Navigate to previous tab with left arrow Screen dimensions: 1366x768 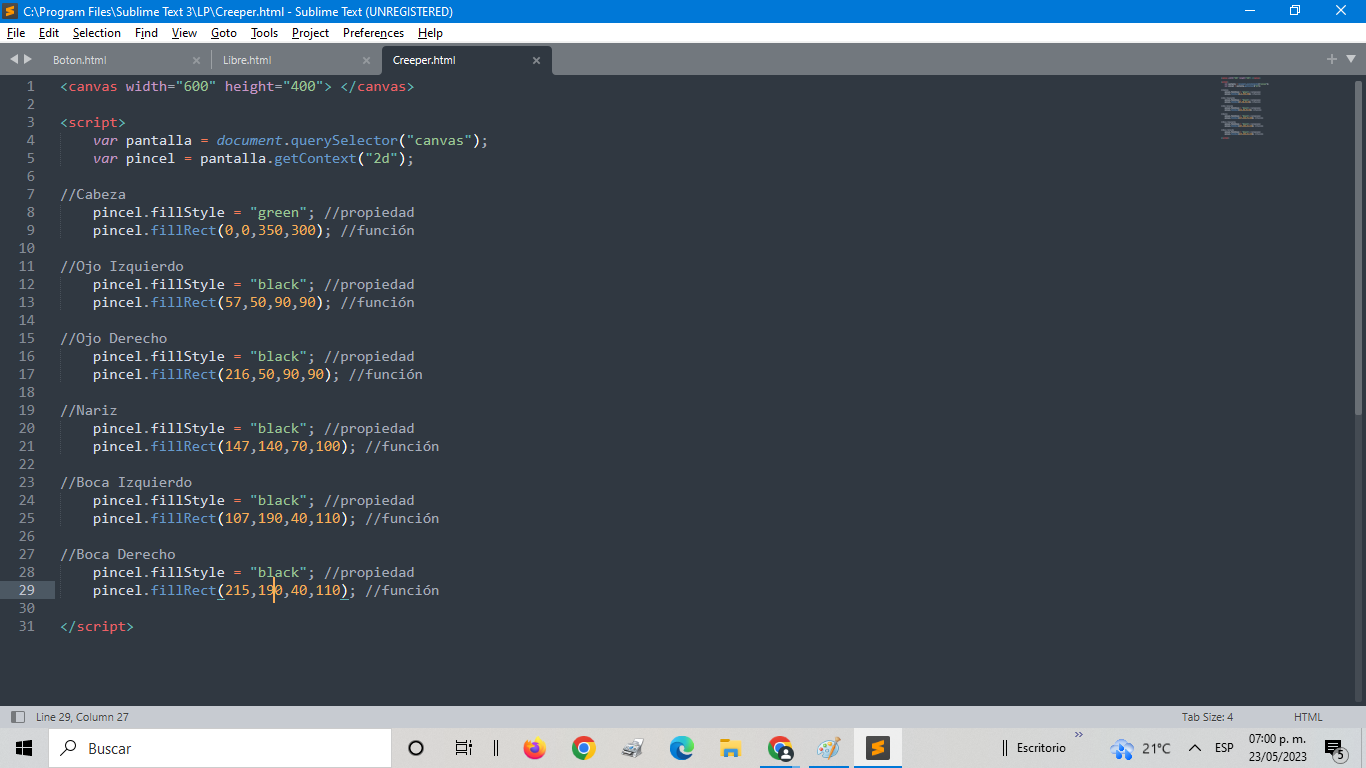coord(14,60)
